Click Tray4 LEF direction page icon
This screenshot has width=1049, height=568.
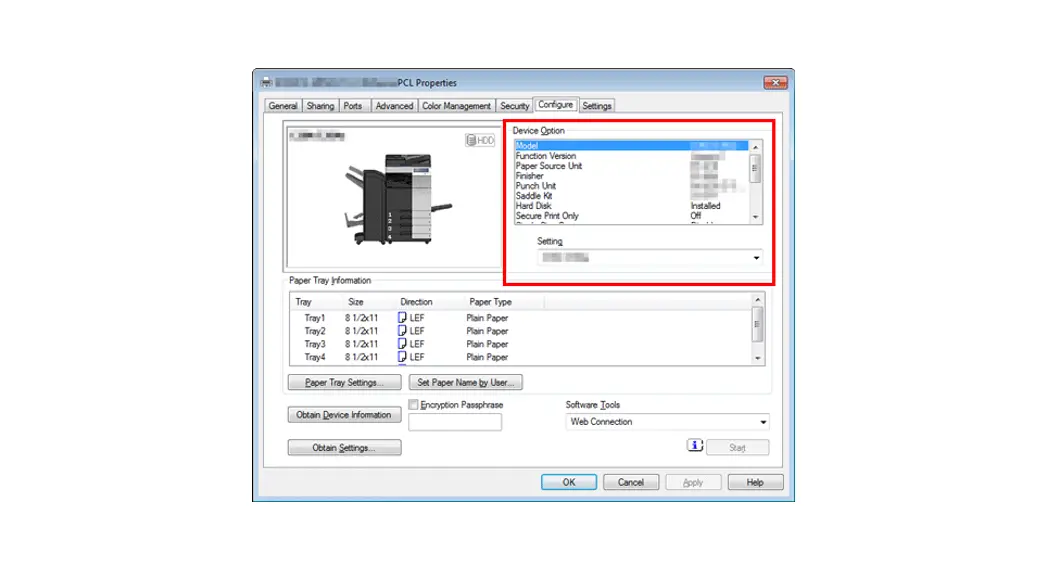402,357
